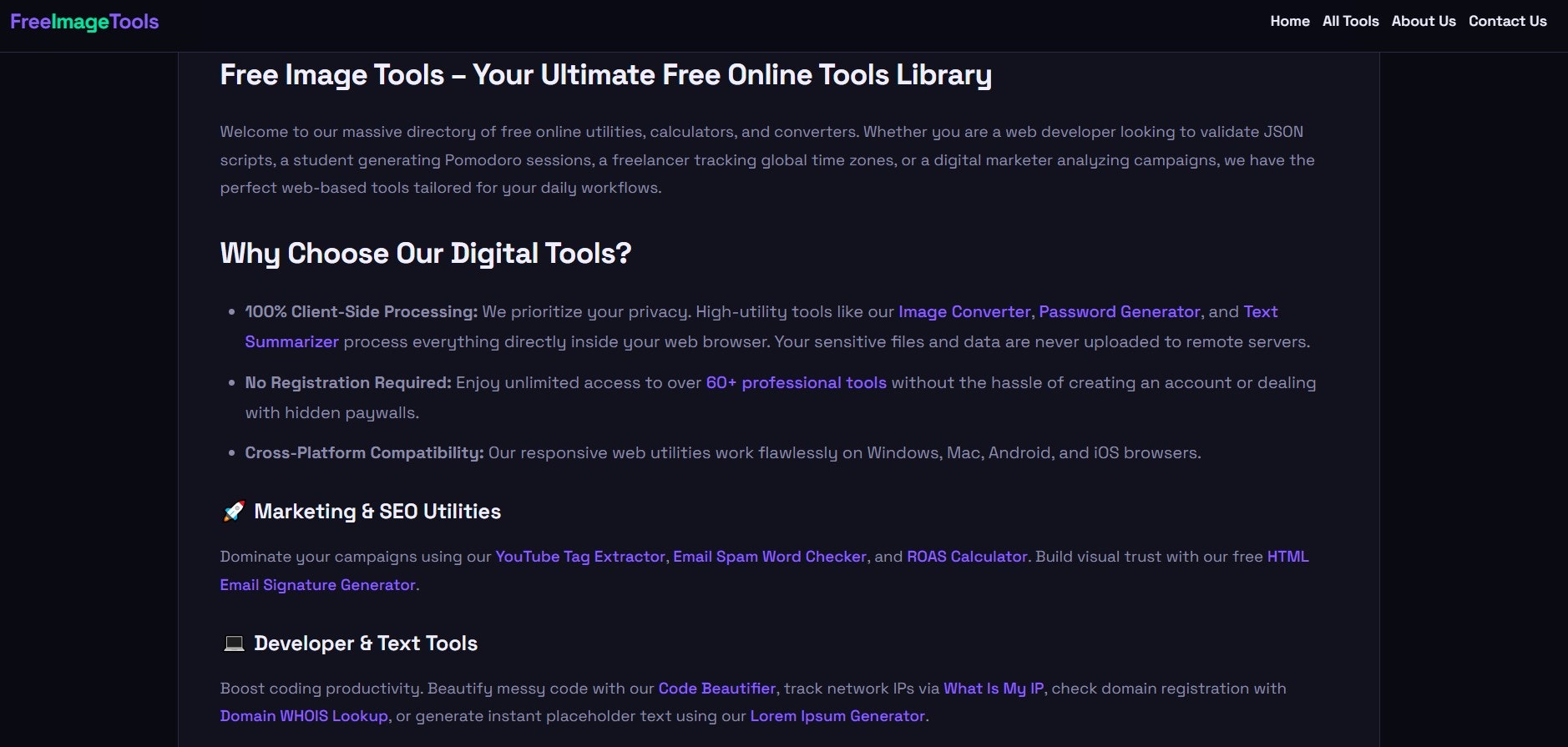1568x747 pixels.
Task: Open the YouTube Tag Extractor link
Action: pos(580,557)
